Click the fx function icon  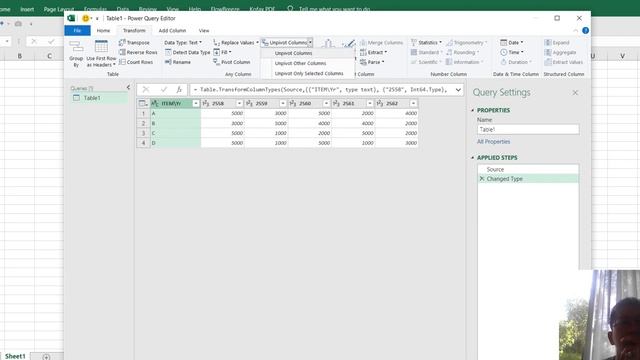179,89
